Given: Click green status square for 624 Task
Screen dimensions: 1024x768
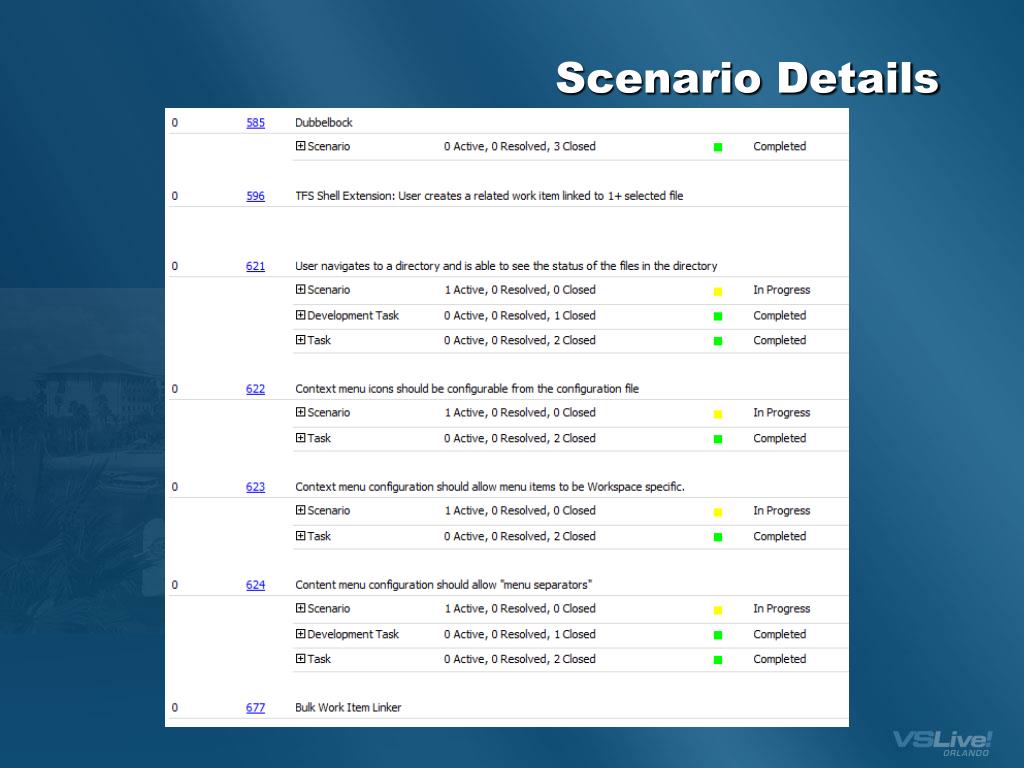Looking at the screenshot, I should (x=718, y=660).
